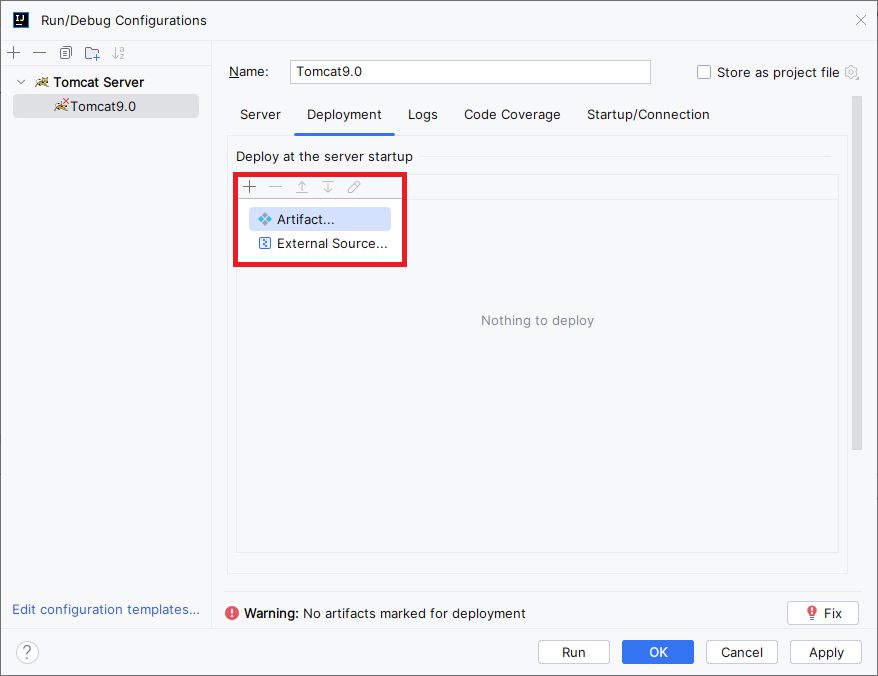This screenshot has height=676, width=878.
Task: Remove the selected configuration from sidebar toolbar
Action: coord(39,53)
